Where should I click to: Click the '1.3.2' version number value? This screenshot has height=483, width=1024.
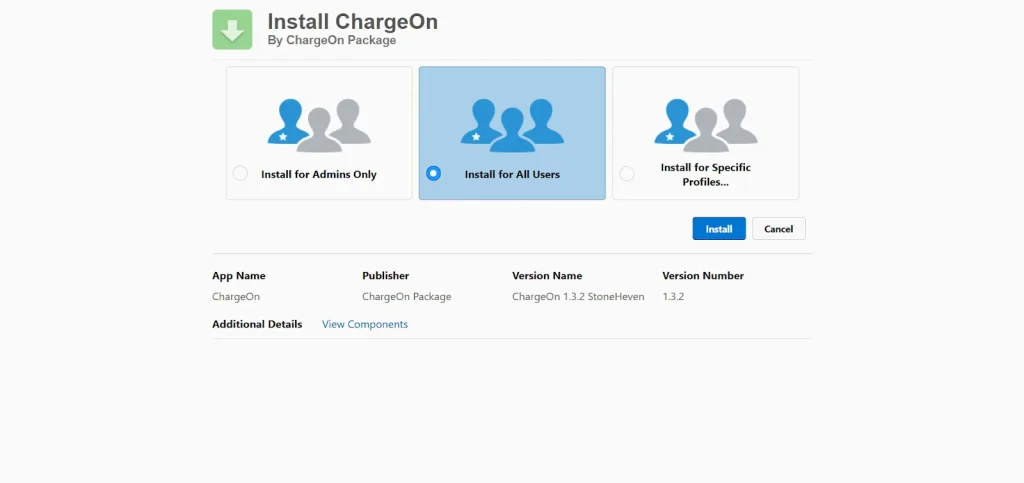click(x=673, y=296)
